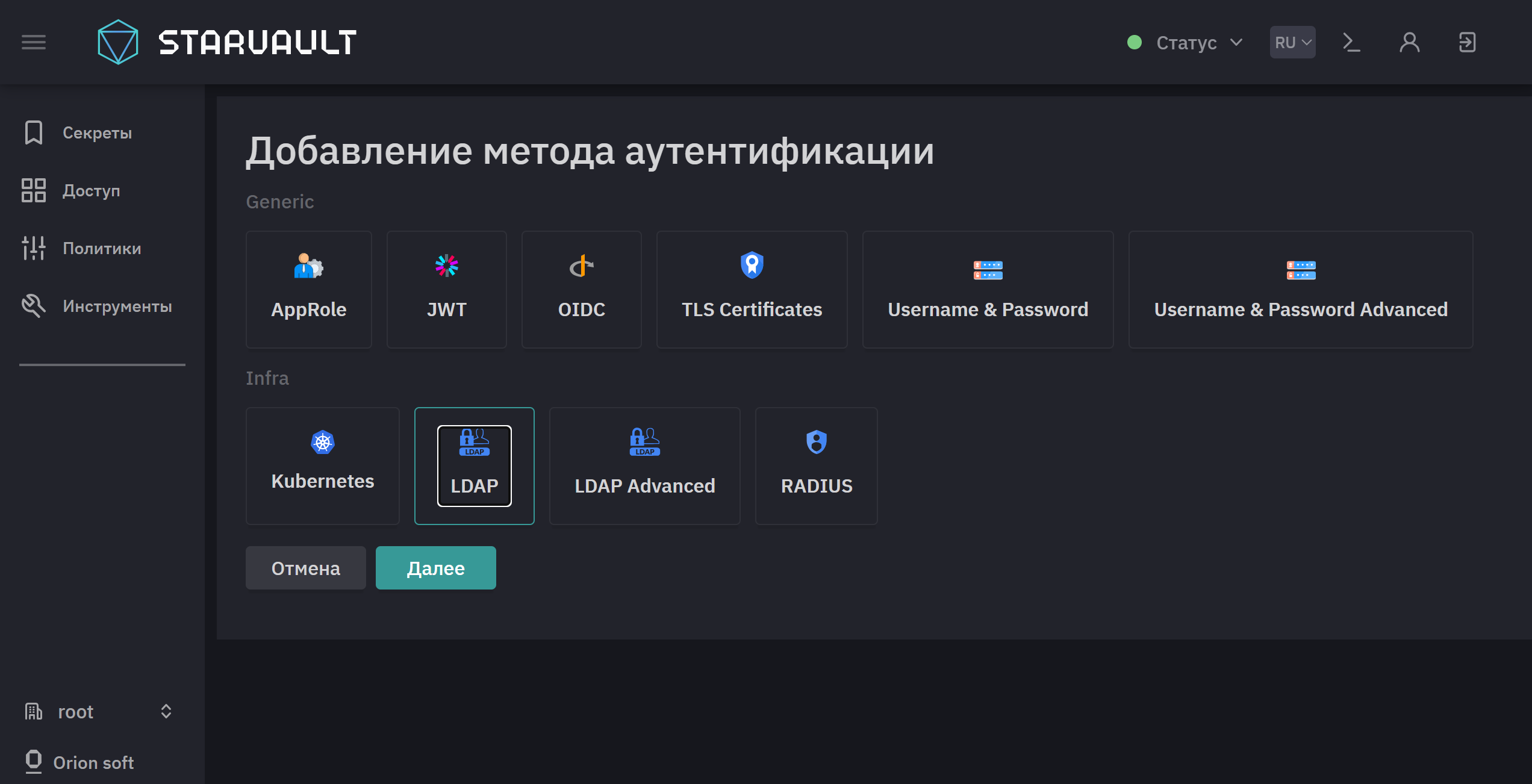Click the JWT colorful star icon
Viewport: 1532px width, 784px height.
[x=447, y=266]
